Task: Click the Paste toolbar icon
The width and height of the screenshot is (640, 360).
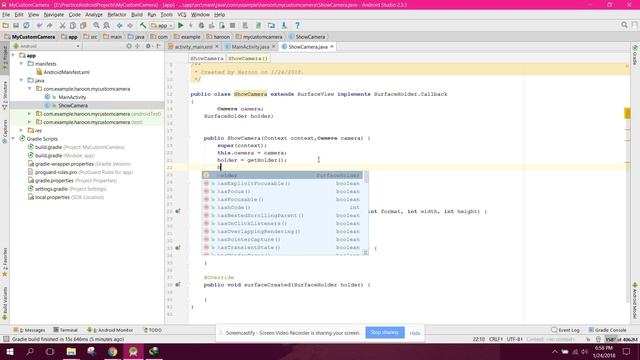Action: coord(83,25)
